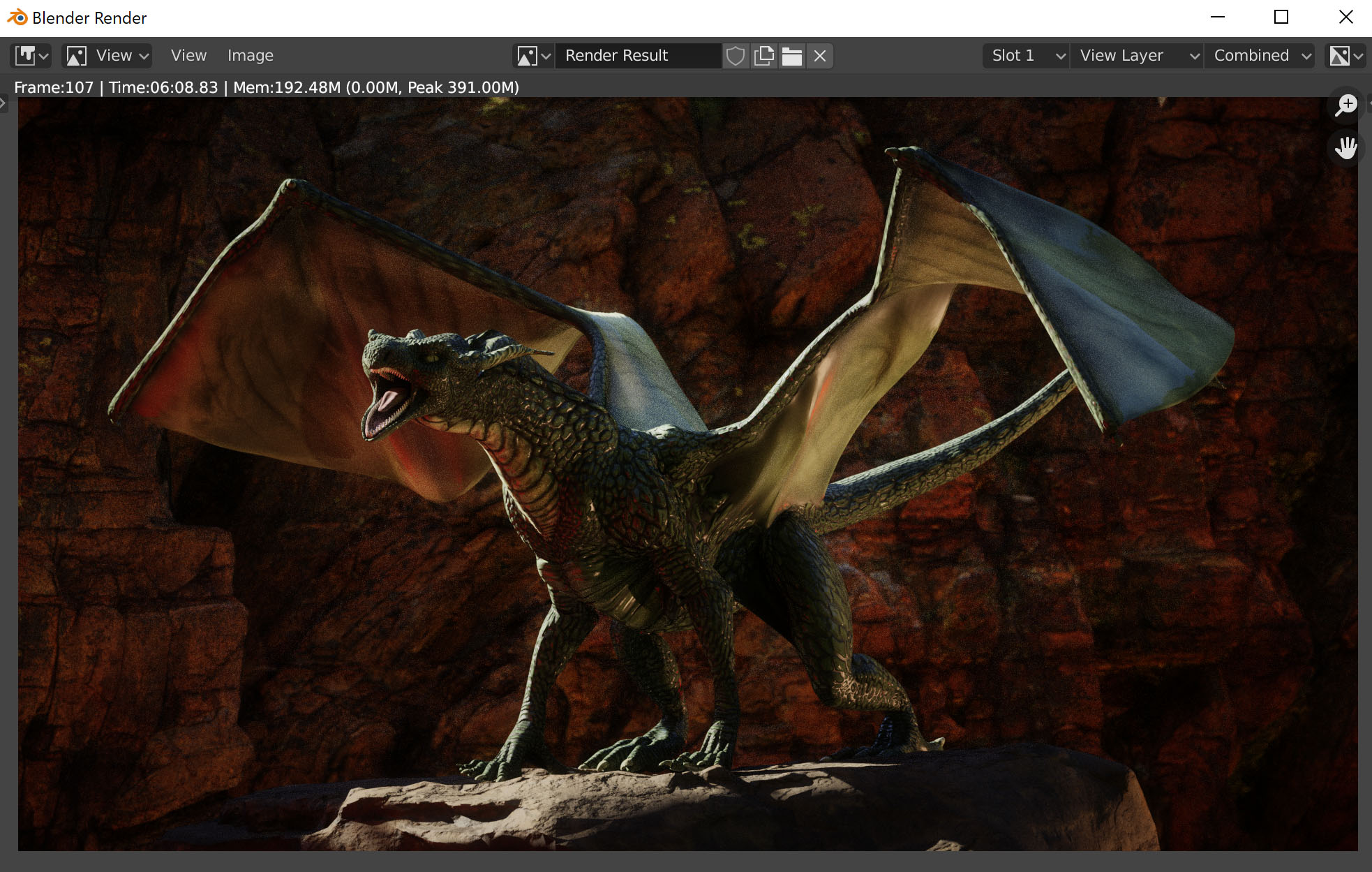Minimize the Blender Render window
1372x872 pixels.
1218,17
